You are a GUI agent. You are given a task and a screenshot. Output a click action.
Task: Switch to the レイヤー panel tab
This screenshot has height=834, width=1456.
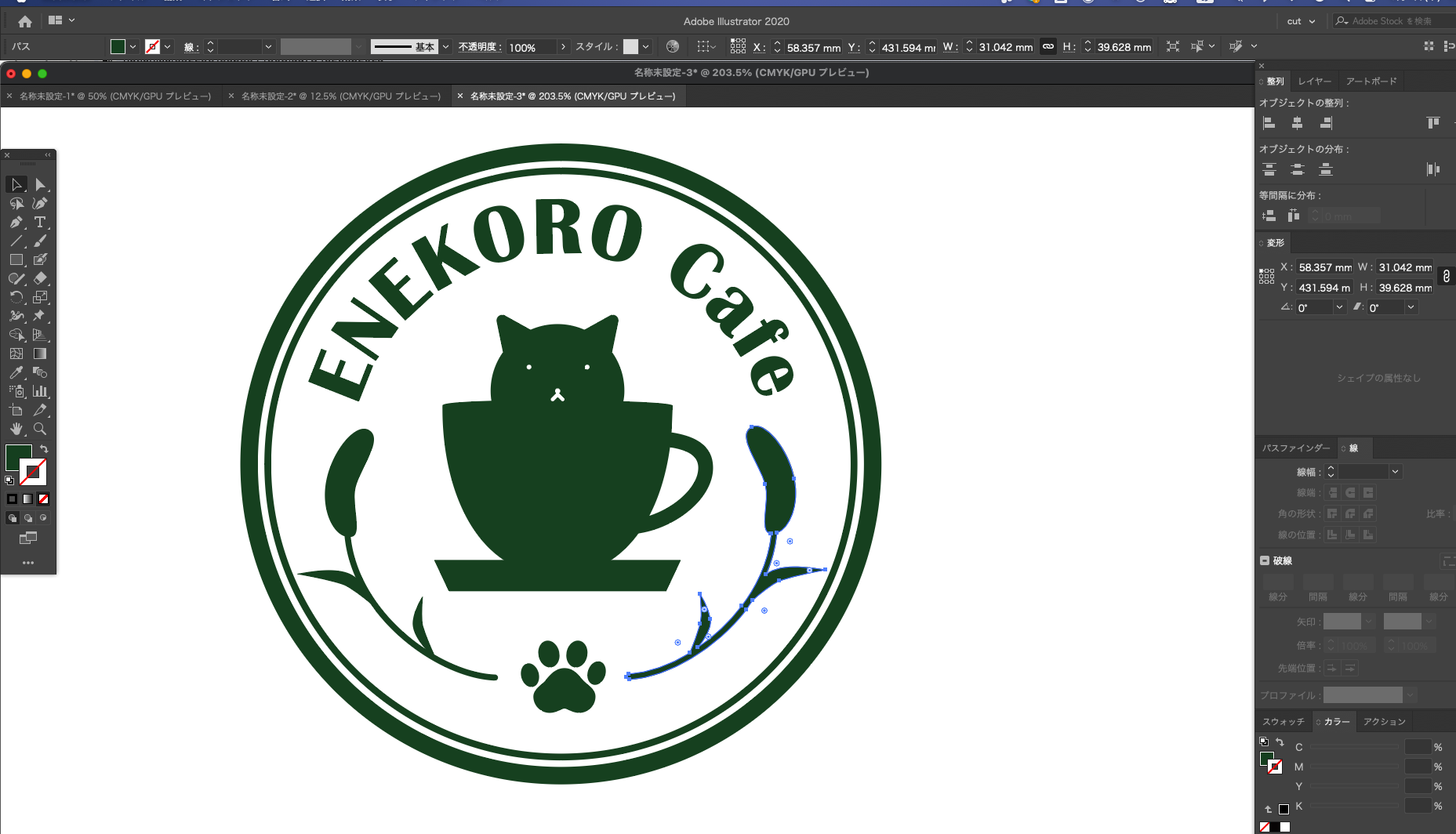(x=1314, y=82)
